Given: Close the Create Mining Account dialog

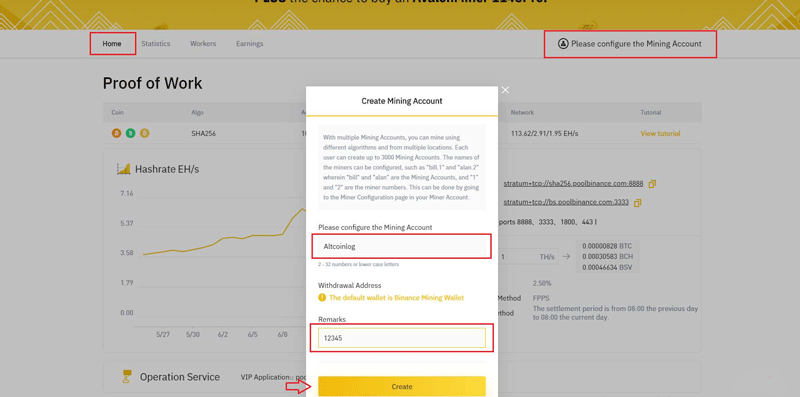Looking at the screenshot, I should [x=505, y=90].
